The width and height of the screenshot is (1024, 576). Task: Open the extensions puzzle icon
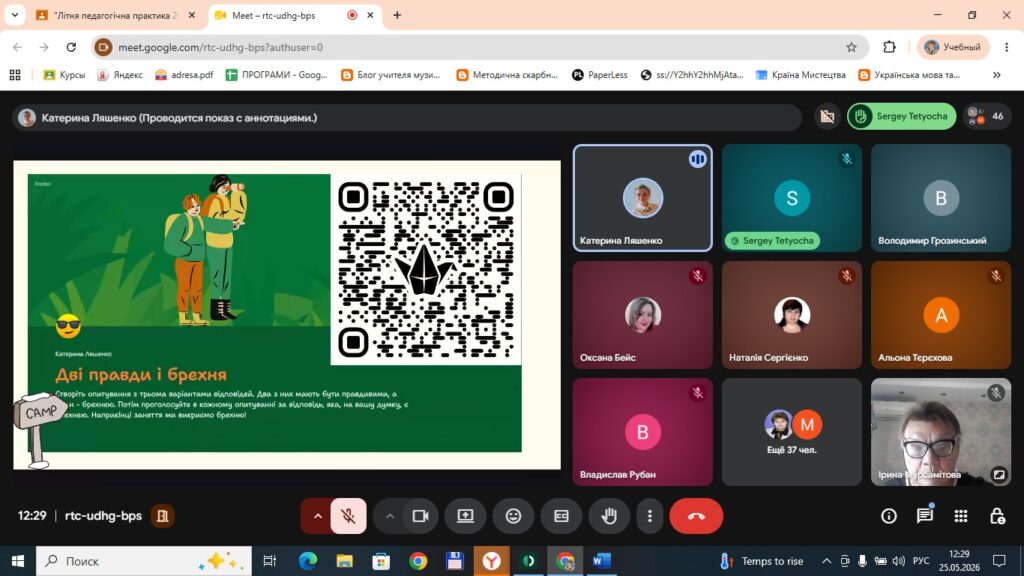click(889, 47)
